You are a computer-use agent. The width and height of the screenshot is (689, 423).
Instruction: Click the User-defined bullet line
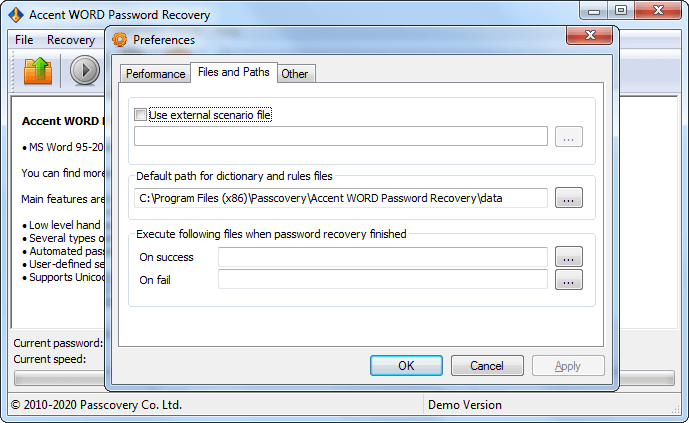pyautogui.click(x=63, y=264)
